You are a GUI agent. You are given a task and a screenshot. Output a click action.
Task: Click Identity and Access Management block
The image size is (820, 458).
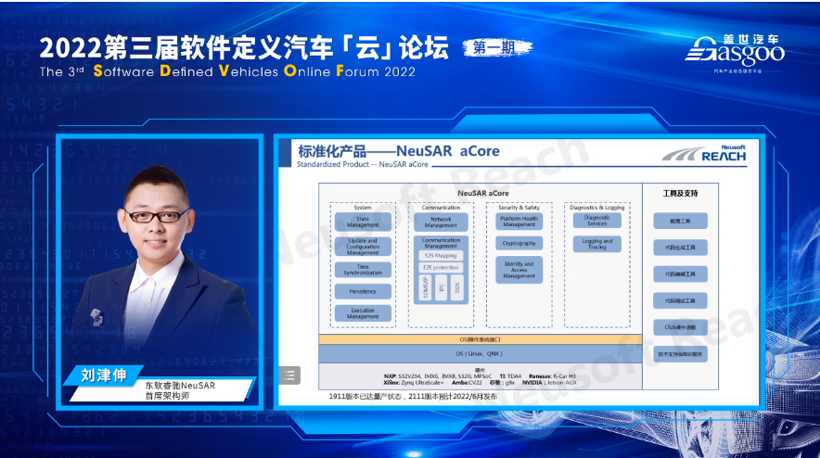click(519, 269)
